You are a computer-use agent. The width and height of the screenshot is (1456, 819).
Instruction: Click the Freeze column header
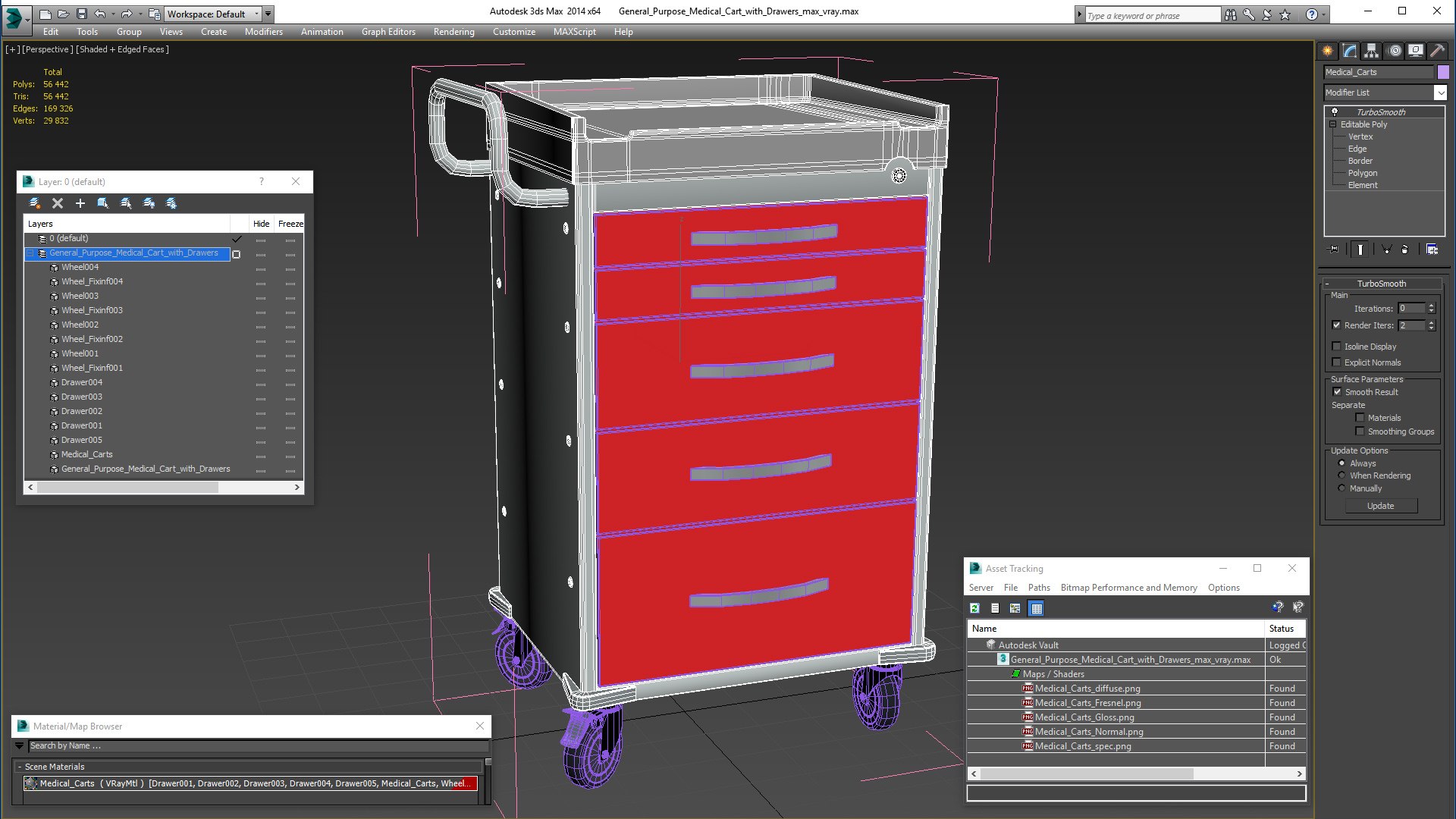[x=290, y=224]
